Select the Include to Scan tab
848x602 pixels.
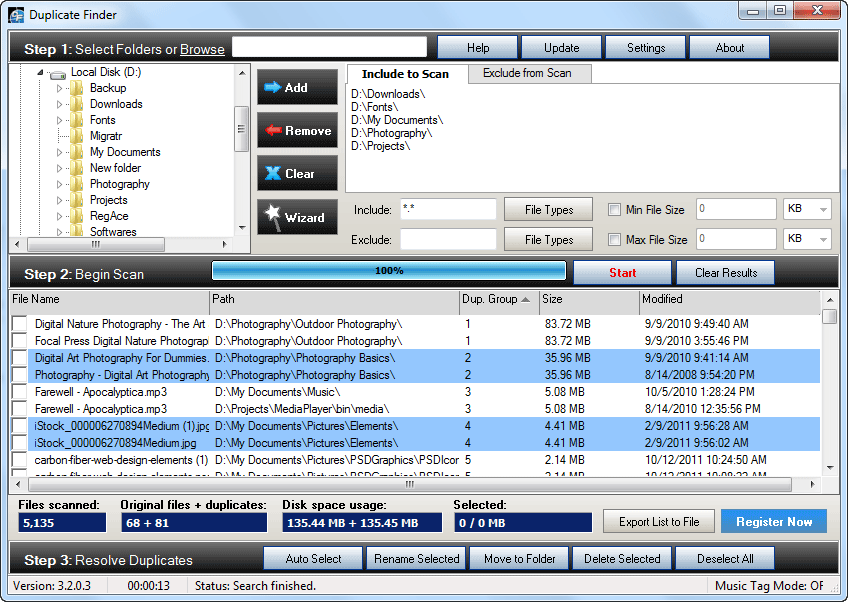(x=404, y=73)
